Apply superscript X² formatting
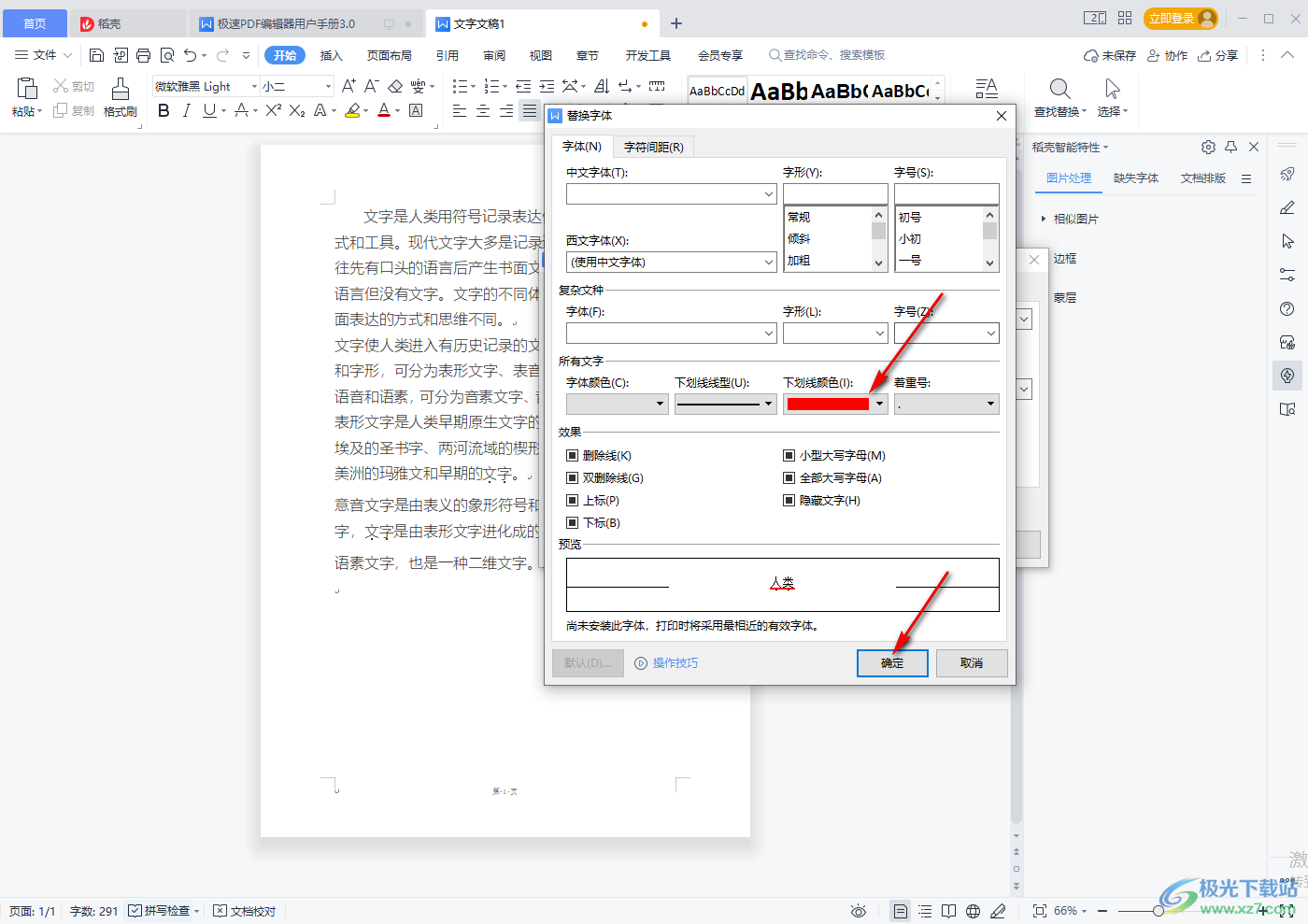The image size is (1308, 924). 274,110
